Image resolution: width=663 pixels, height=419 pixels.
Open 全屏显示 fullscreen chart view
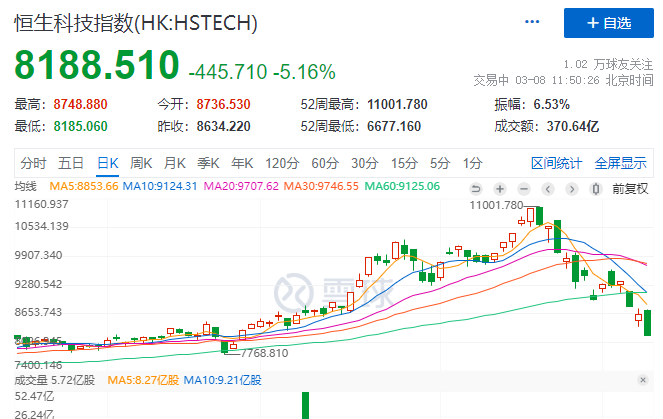click(620, 163)
